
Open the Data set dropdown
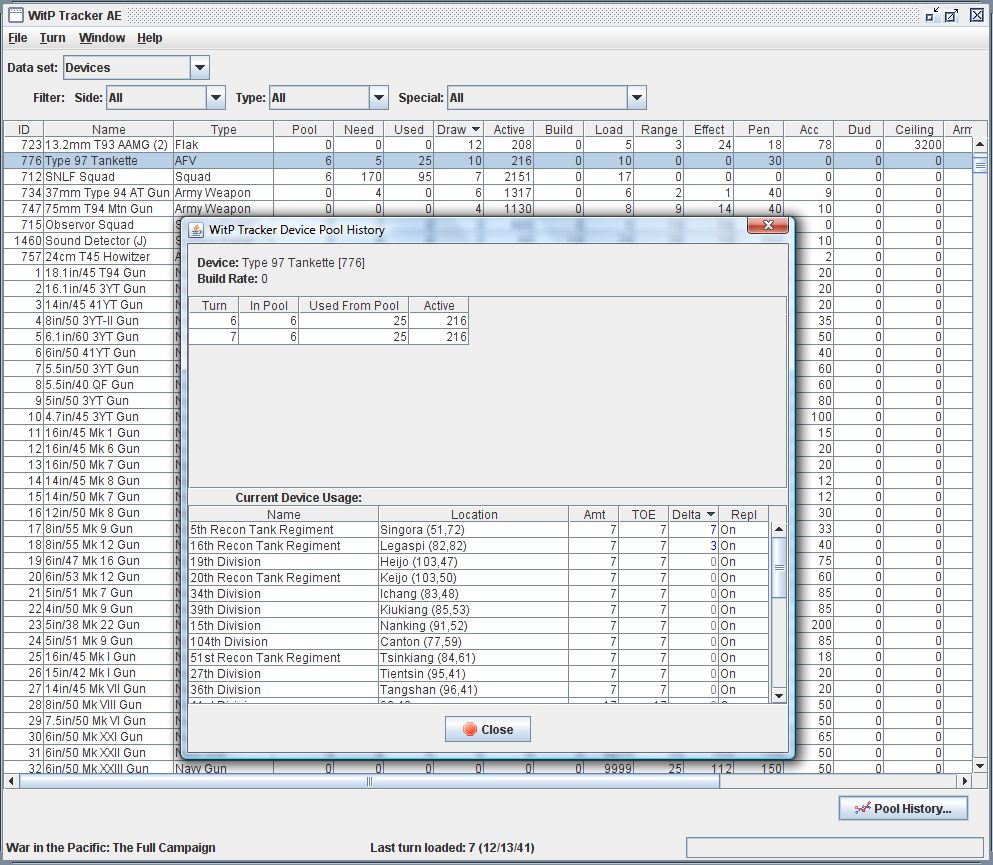pyautogui.click(x=199, y=68)
